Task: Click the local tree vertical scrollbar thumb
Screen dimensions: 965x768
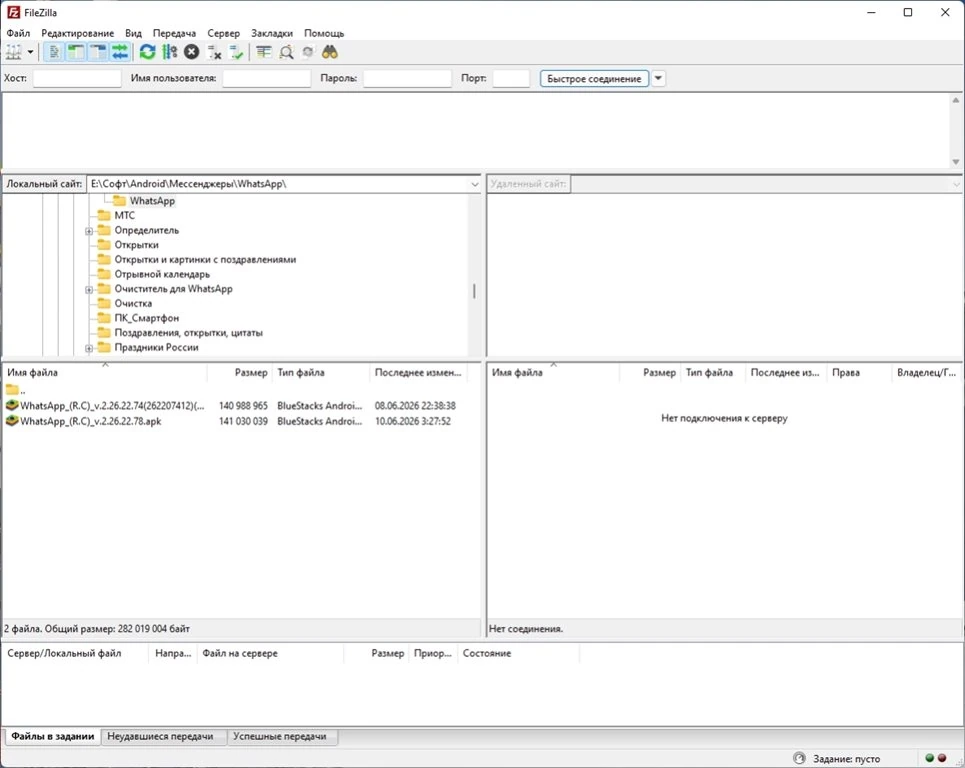Action: click(x=474, y=290)
